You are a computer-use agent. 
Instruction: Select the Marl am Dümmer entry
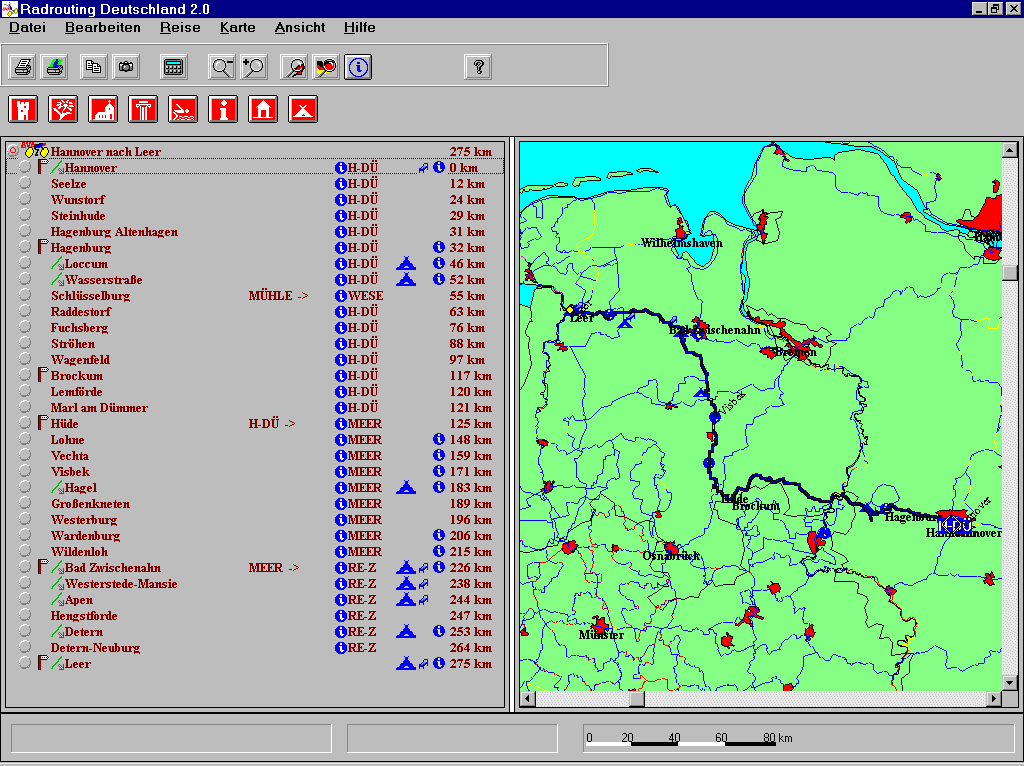coord(99,407)
